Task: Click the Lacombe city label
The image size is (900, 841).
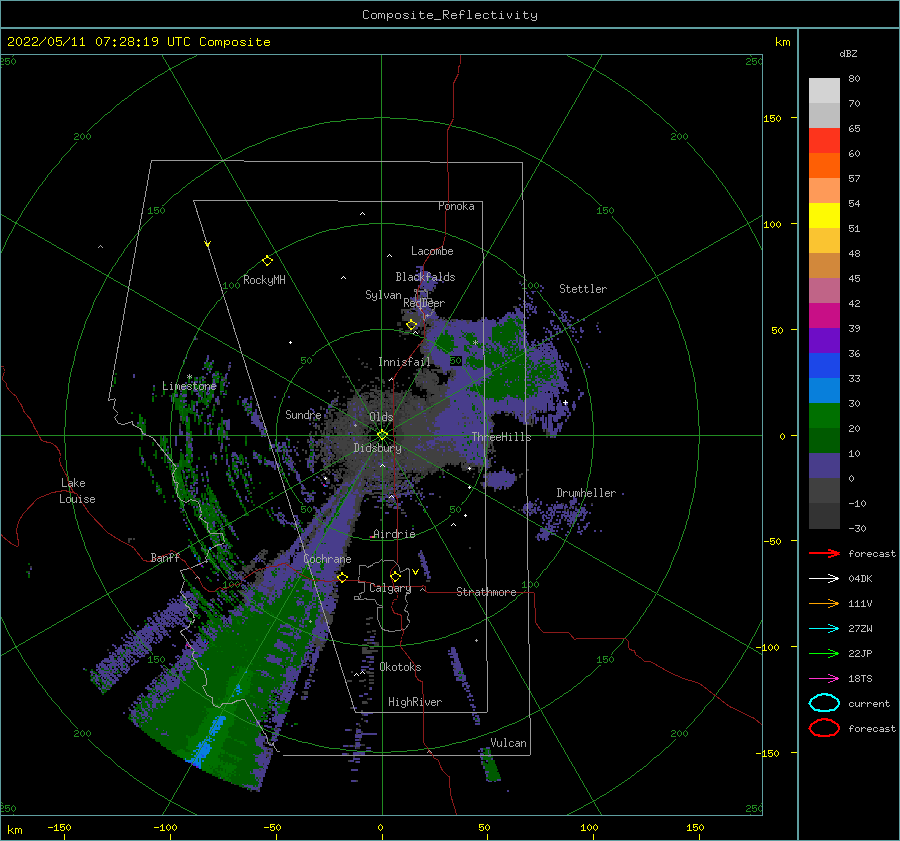Action: pos(432,251)
